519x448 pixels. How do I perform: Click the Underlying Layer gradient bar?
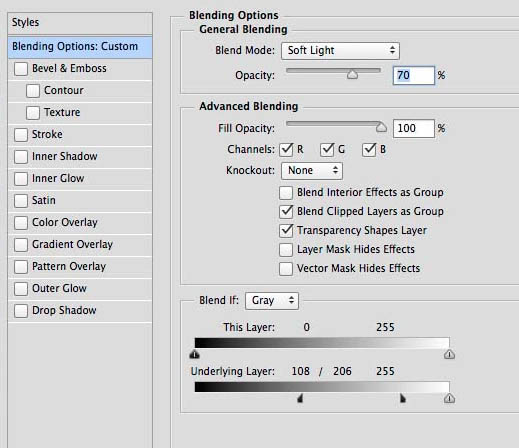pyautogui.click(x=322, y=387)
